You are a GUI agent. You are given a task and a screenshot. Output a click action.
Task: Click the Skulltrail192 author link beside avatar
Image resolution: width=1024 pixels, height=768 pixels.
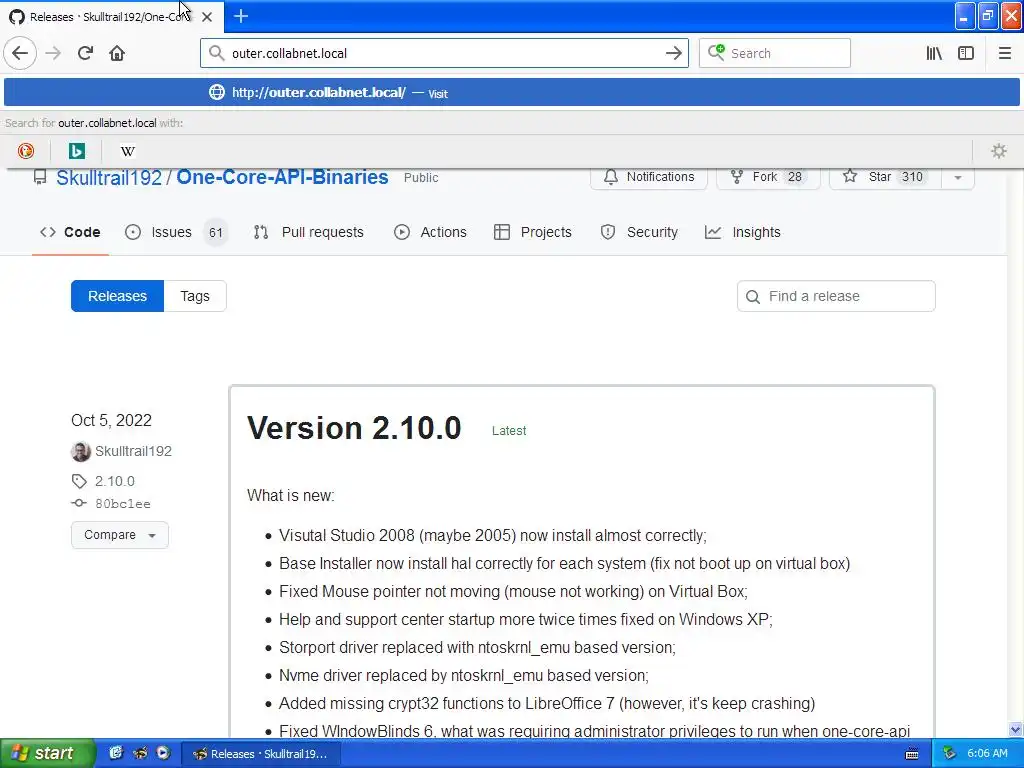tap(133, 451)
